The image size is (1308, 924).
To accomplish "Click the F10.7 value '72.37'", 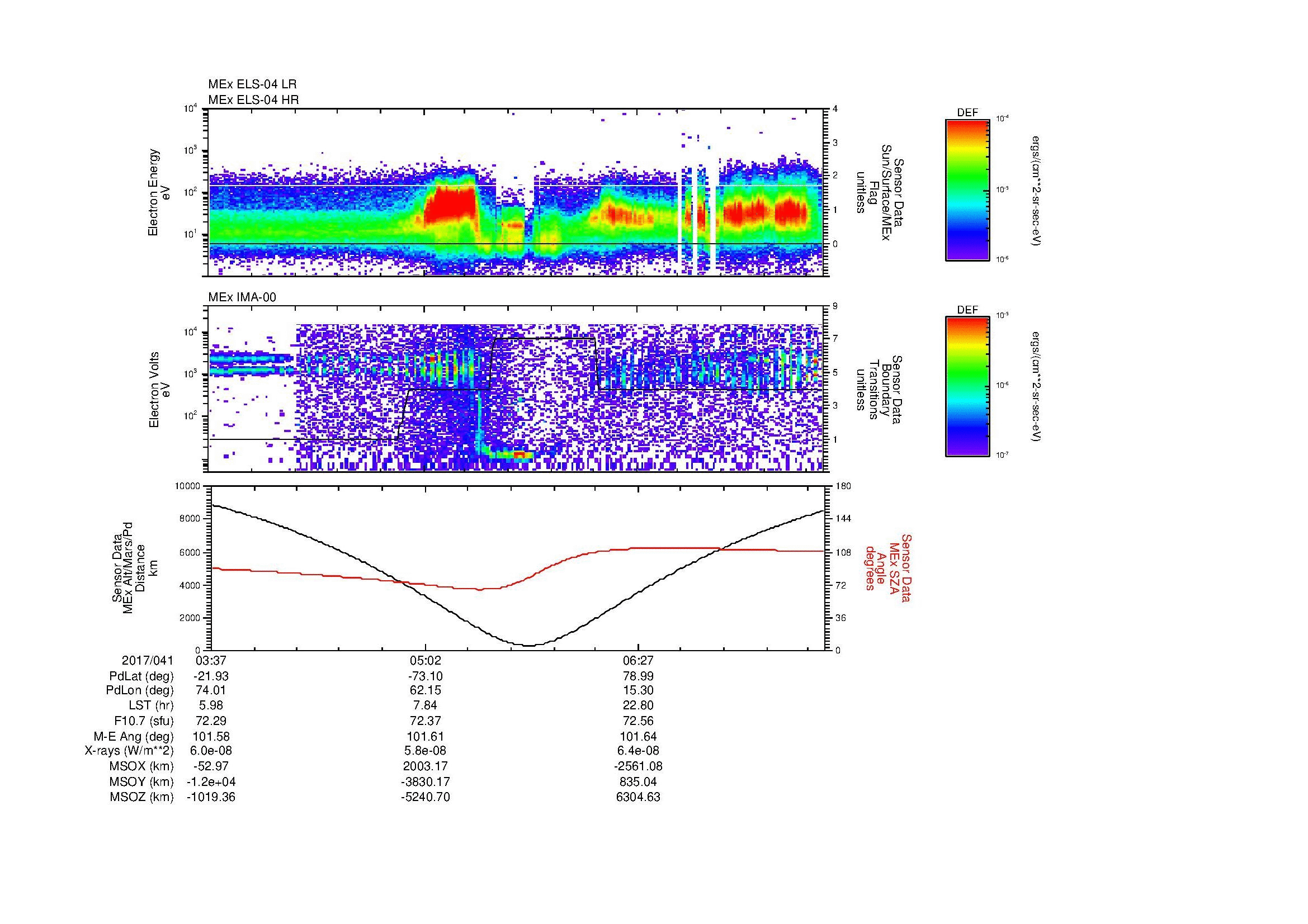I will point(426,721).
